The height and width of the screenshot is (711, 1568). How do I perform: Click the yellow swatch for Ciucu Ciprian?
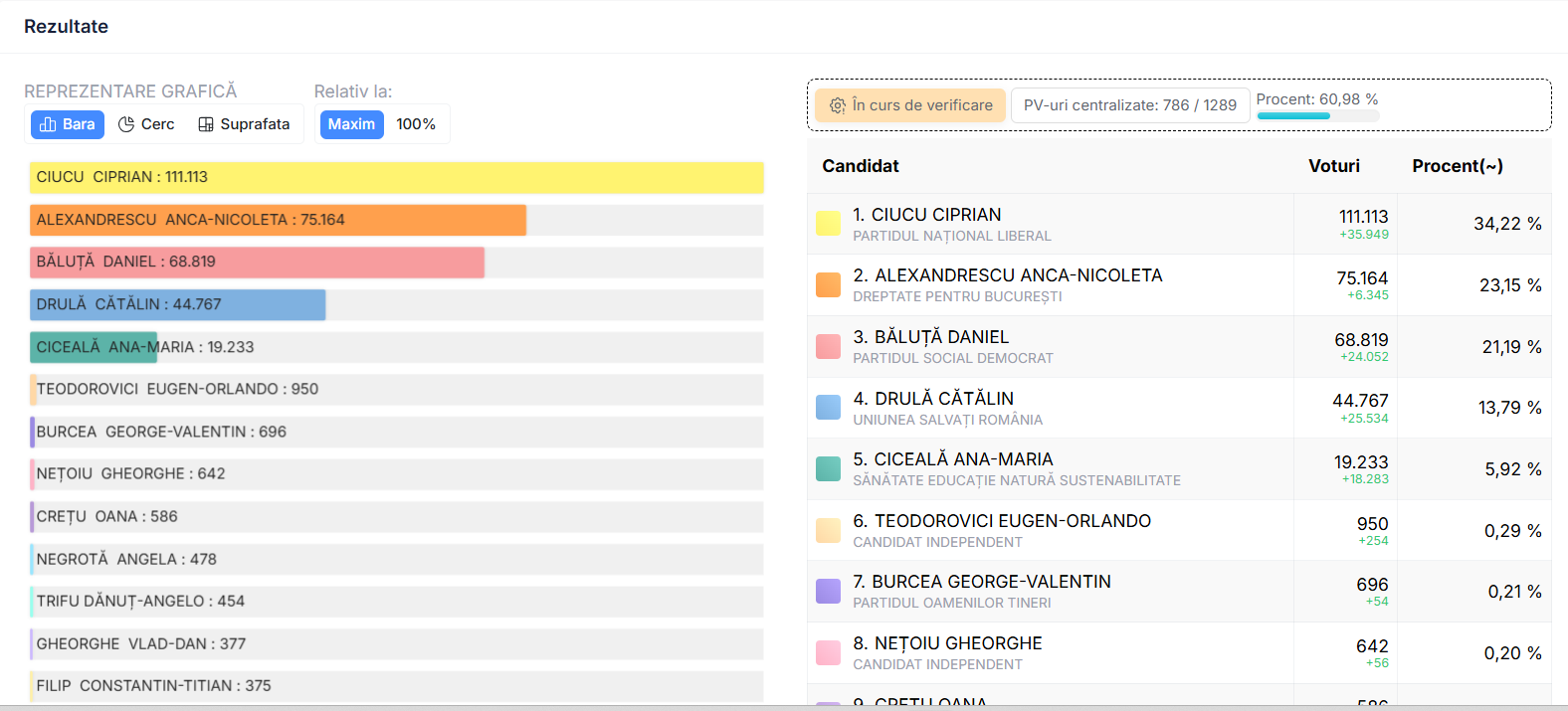[828, 224]
